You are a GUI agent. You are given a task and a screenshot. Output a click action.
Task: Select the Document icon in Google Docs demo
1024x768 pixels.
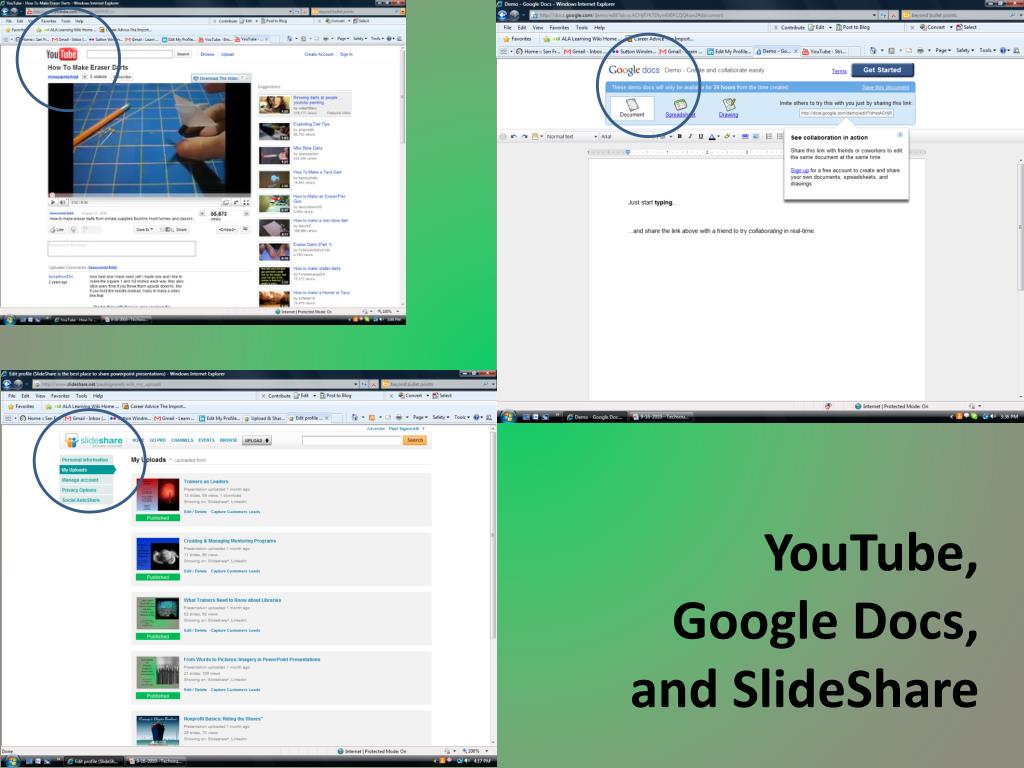click(x=632, y=108)
